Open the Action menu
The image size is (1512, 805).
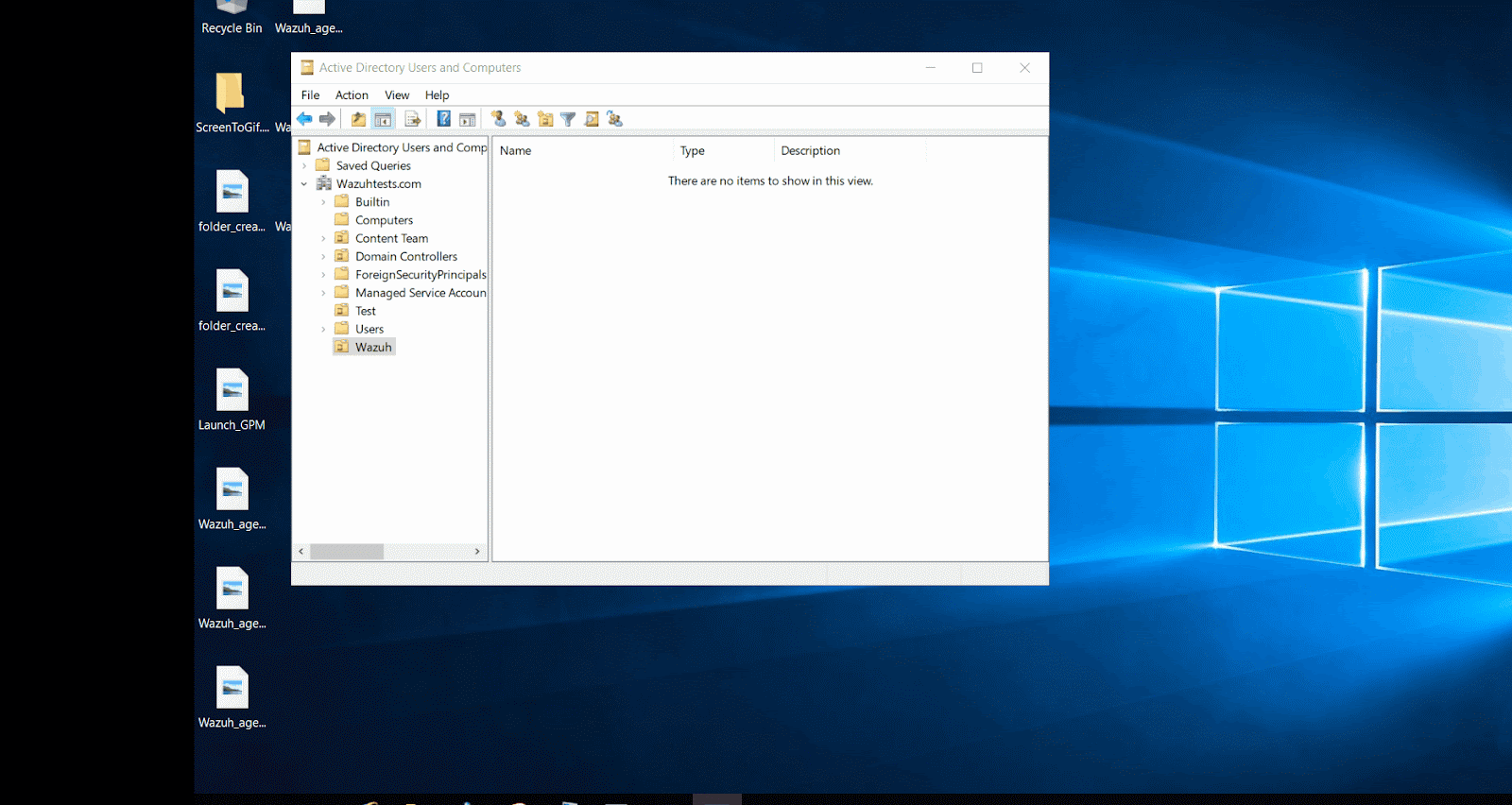tap(352, 95)
